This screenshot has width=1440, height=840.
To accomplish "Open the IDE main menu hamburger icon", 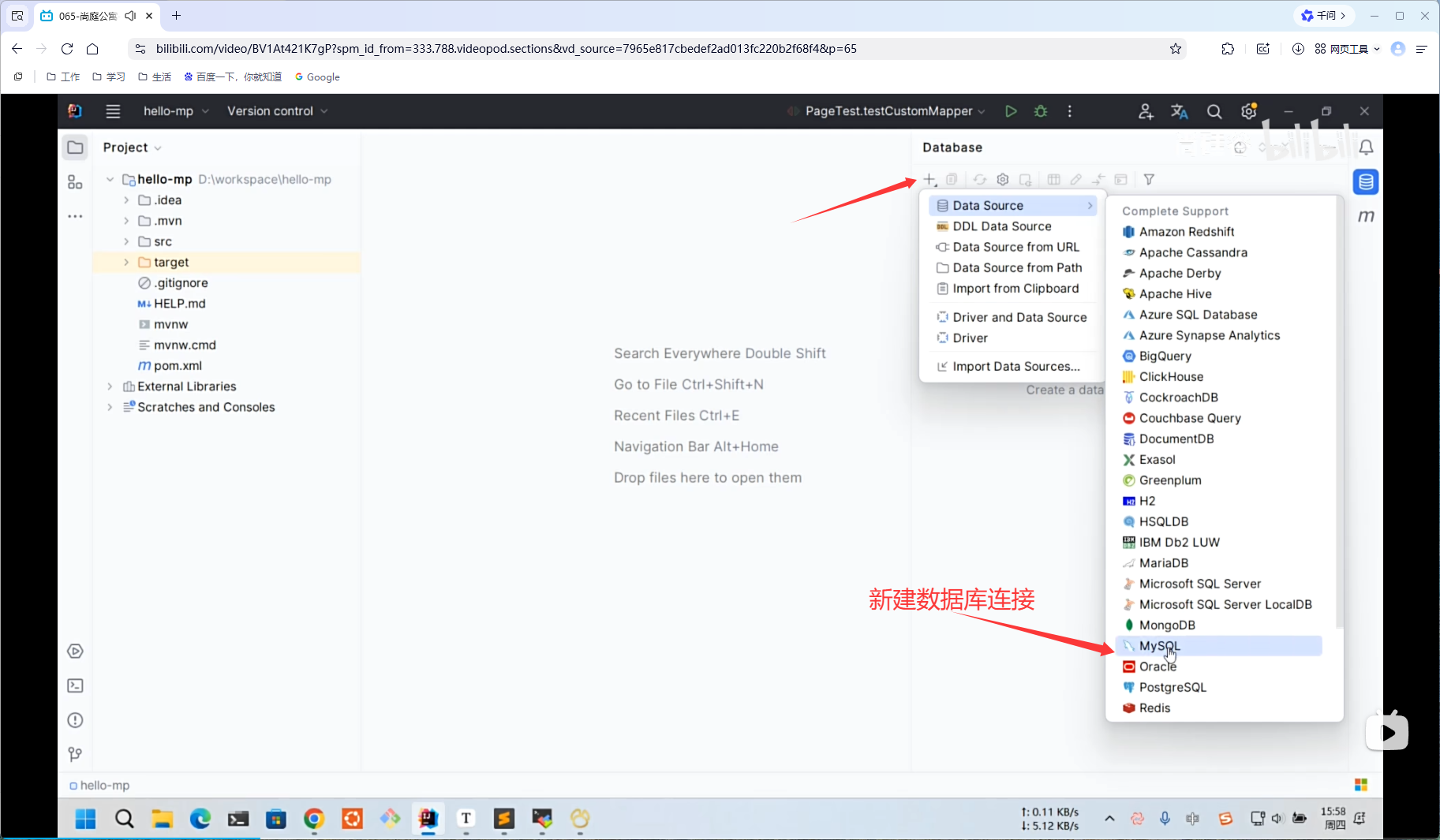I will (x=113, y=111).
